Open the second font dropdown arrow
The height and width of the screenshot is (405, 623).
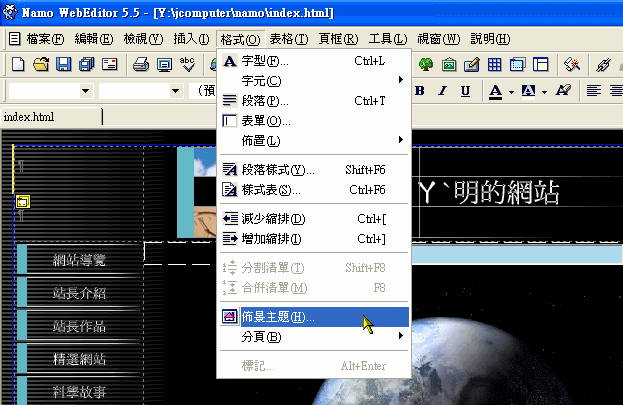pyautogui.click(x=175, y=91)
